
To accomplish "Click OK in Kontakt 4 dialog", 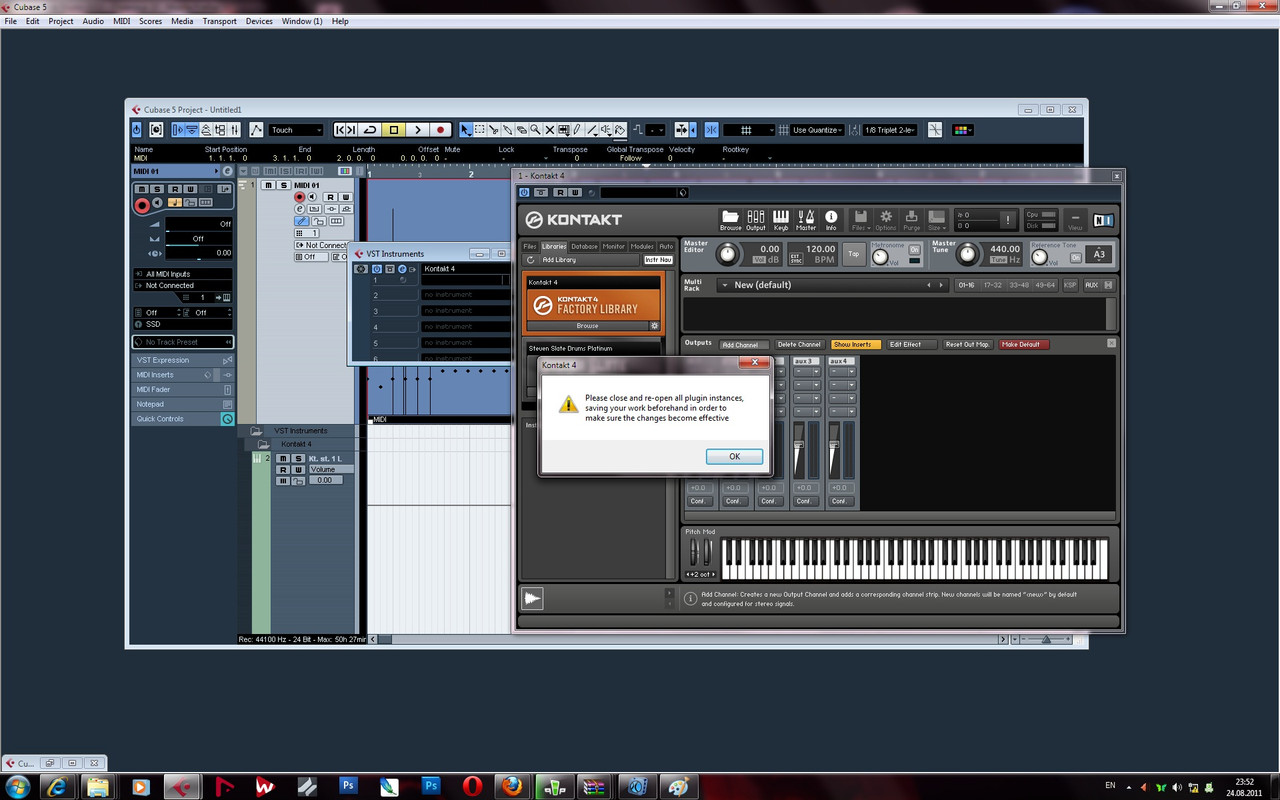I will click(734, 456).
